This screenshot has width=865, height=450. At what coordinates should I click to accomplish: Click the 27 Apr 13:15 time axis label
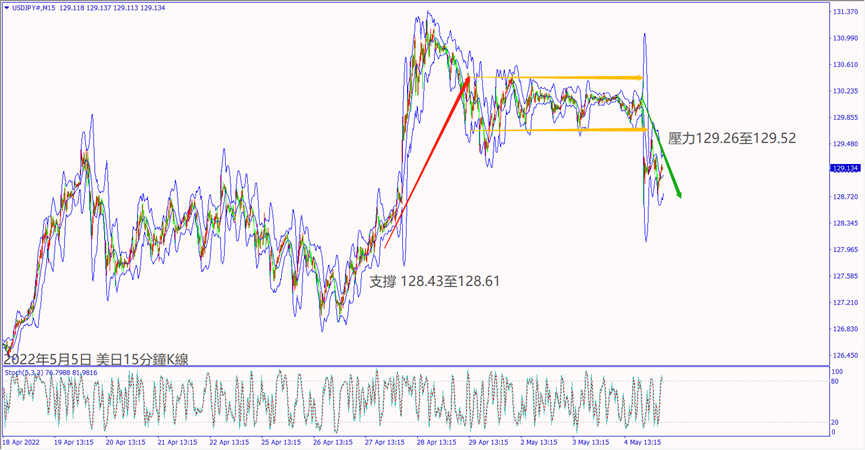click(x=386, y=441)
